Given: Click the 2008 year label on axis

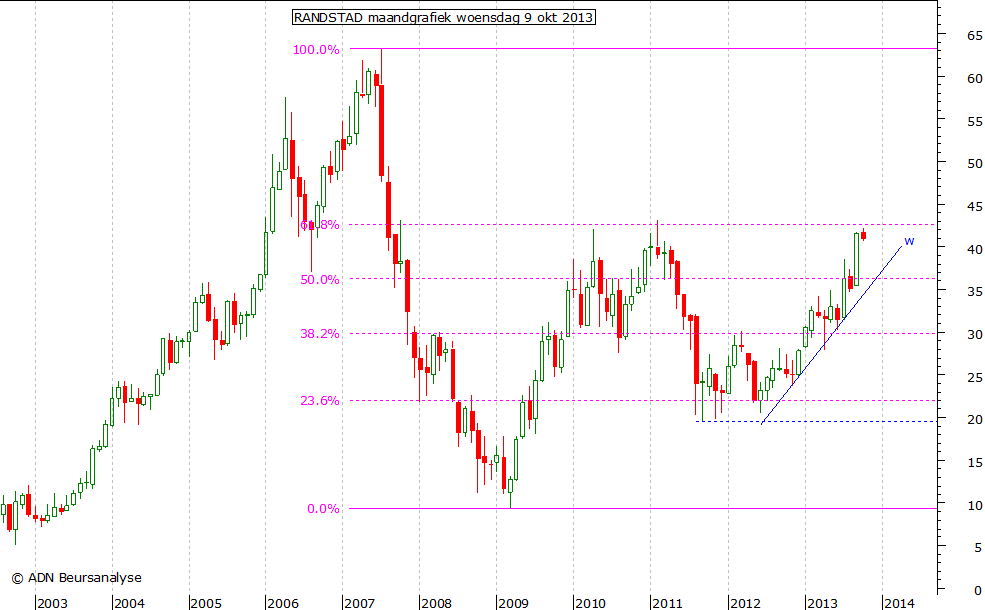Looking at the screenshot, I should [x=437, y=604].
